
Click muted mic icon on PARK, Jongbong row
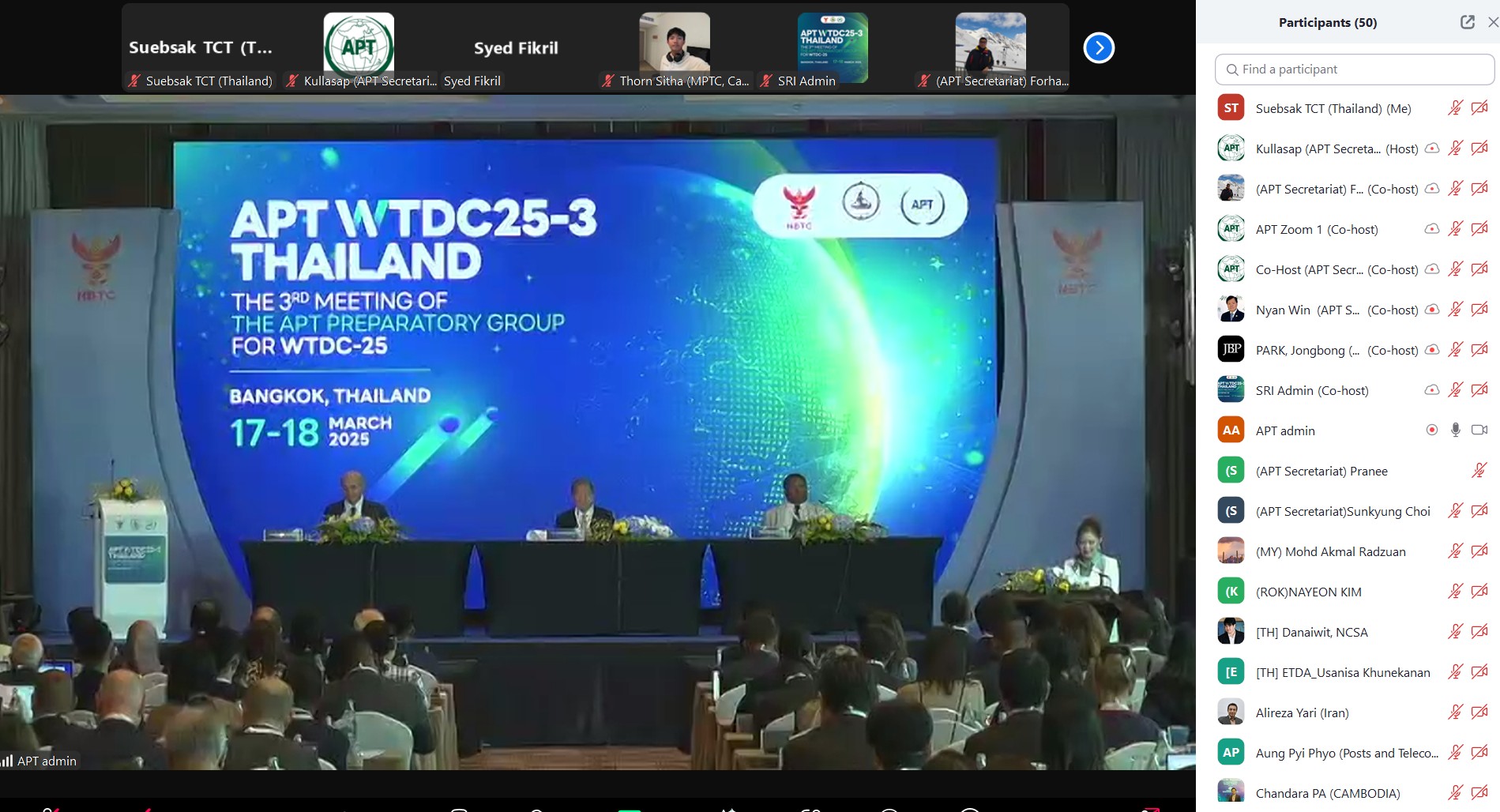[x=1455, y=350]
